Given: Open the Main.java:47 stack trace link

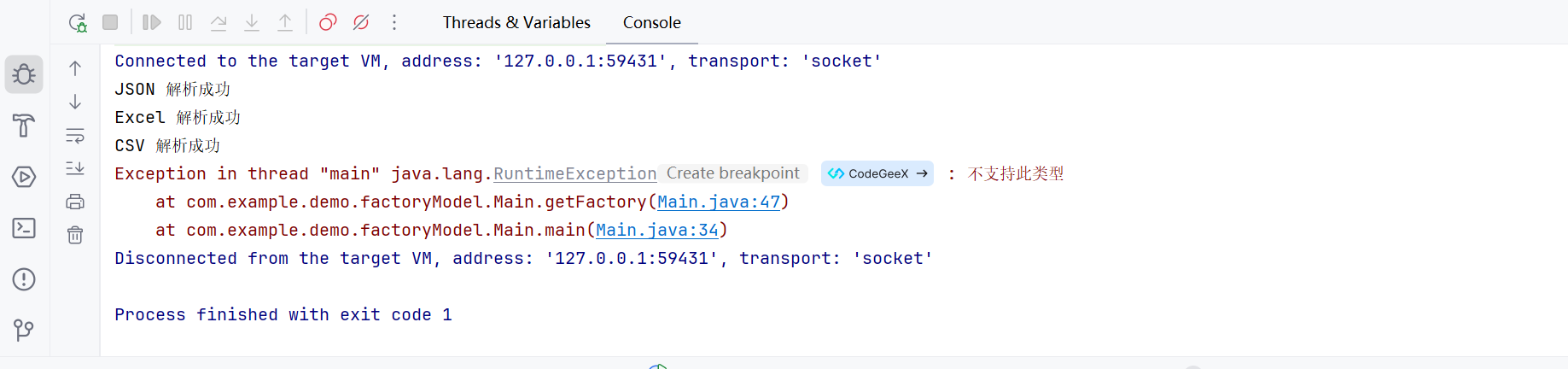Looking at the screenshot, I should [x=718, y=202].
